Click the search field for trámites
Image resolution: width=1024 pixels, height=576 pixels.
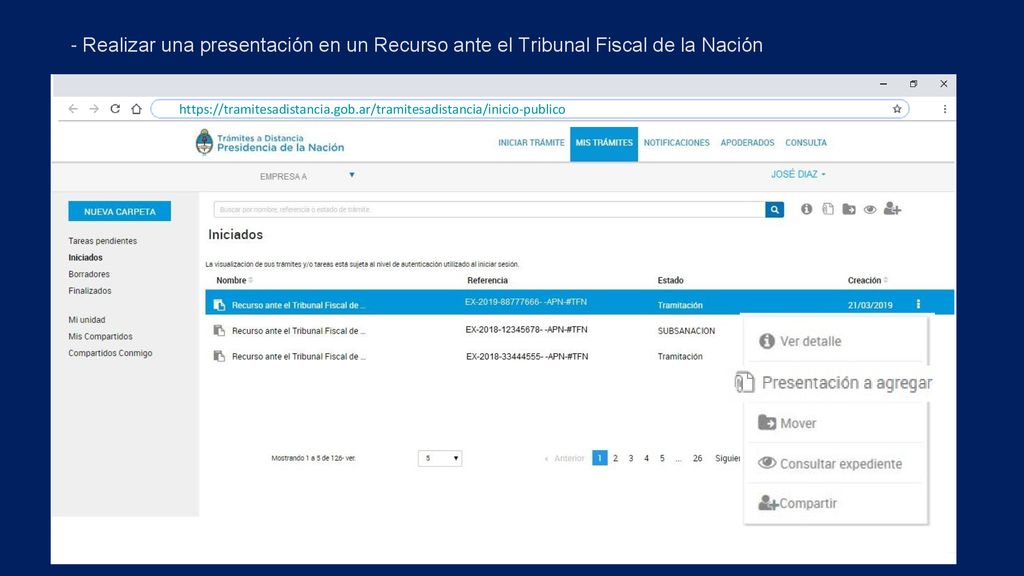pyautogui.click(x=489, y=210)
